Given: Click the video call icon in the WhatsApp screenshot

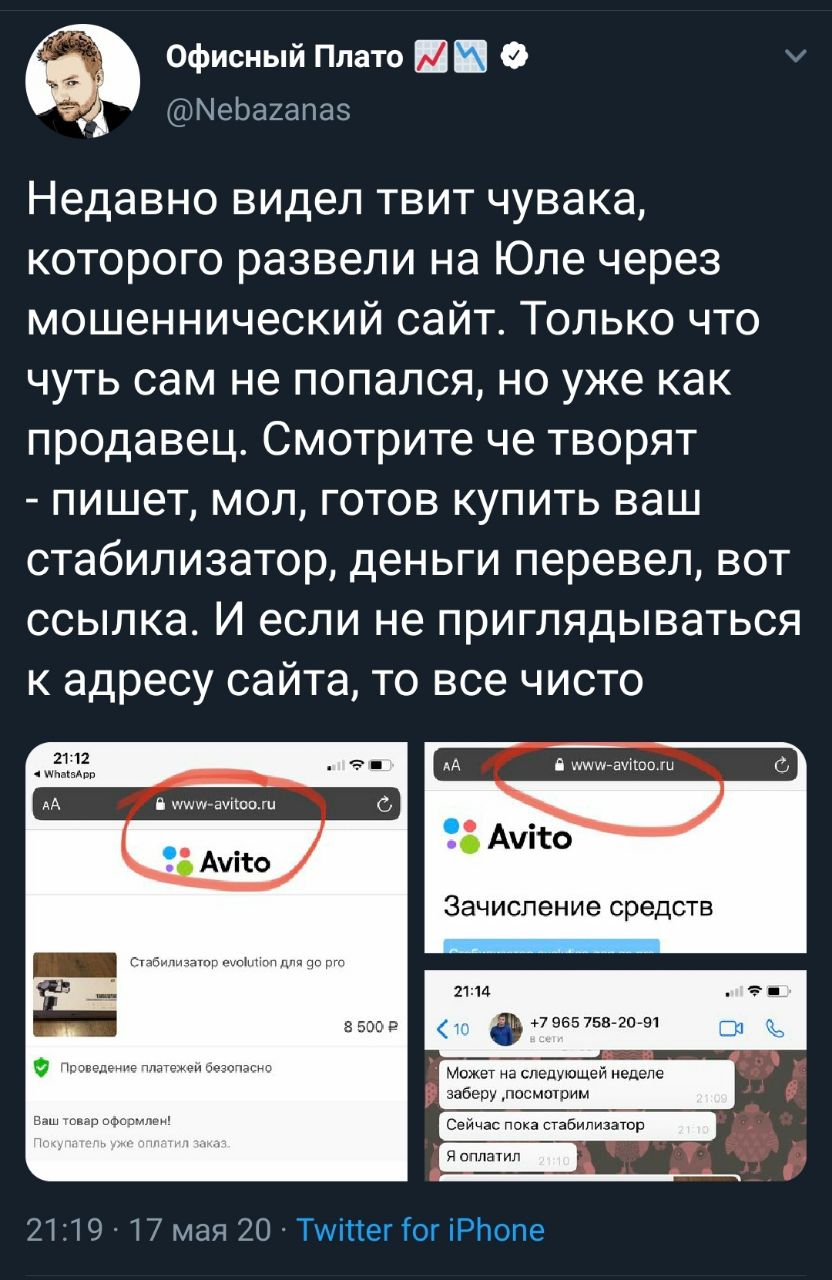Looking at the screenshot, I should pyautogui.click(x=731, y=1029).
